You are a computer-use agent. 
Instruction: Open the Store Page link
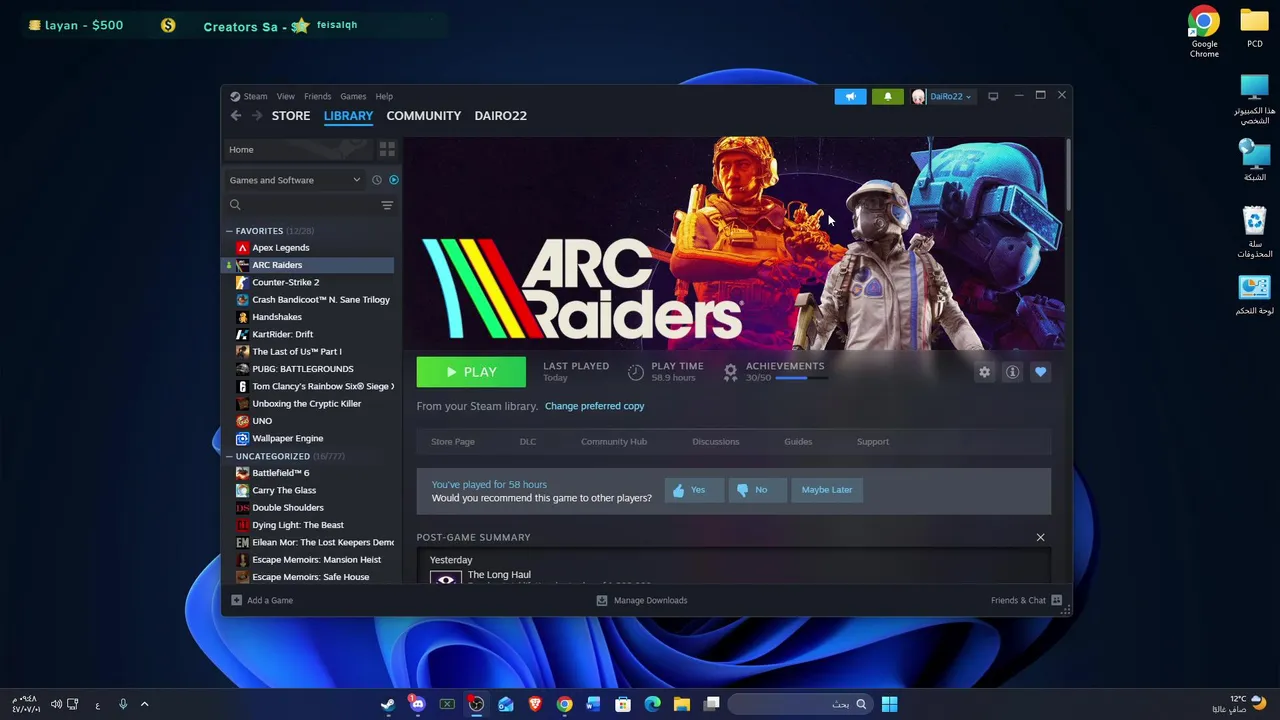tap(453, 441)
